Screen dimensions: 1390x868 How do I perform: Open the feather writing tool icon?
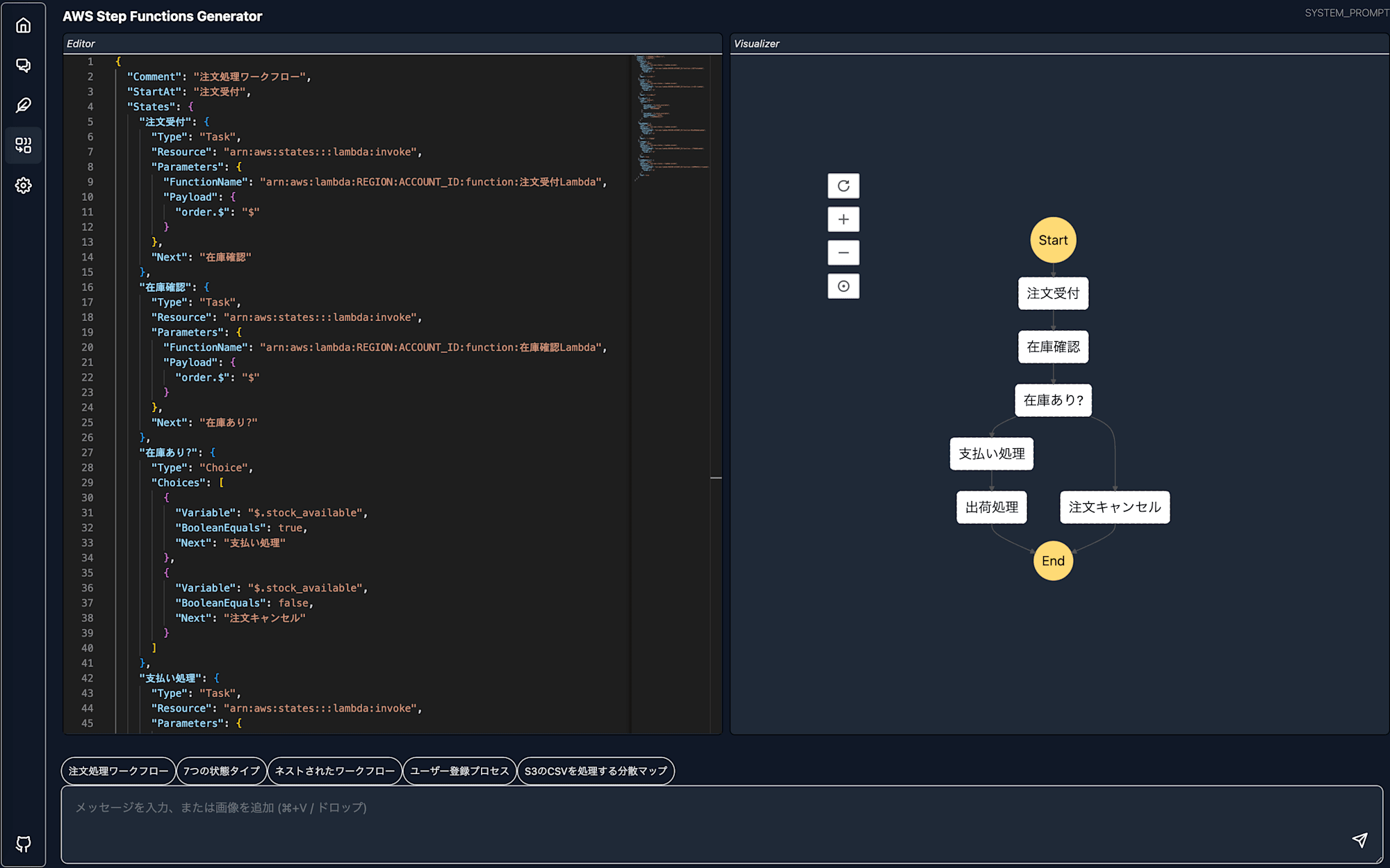point(24,106)
